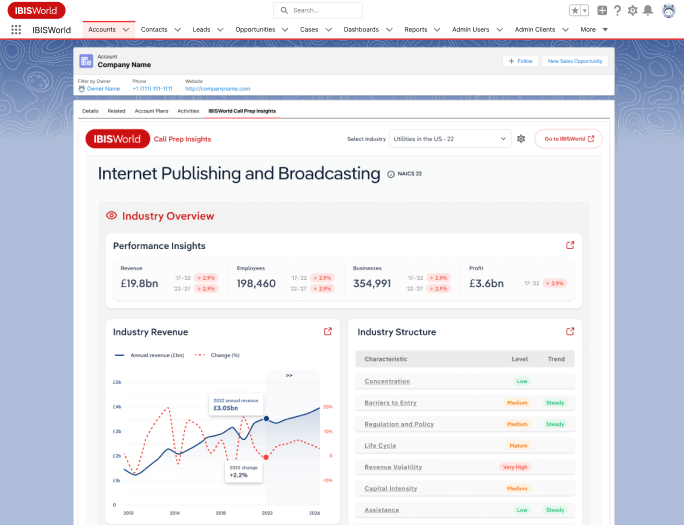684x525 pixels.
Task: Click the Salesforce search field
Action: click(x=341, y=10)
